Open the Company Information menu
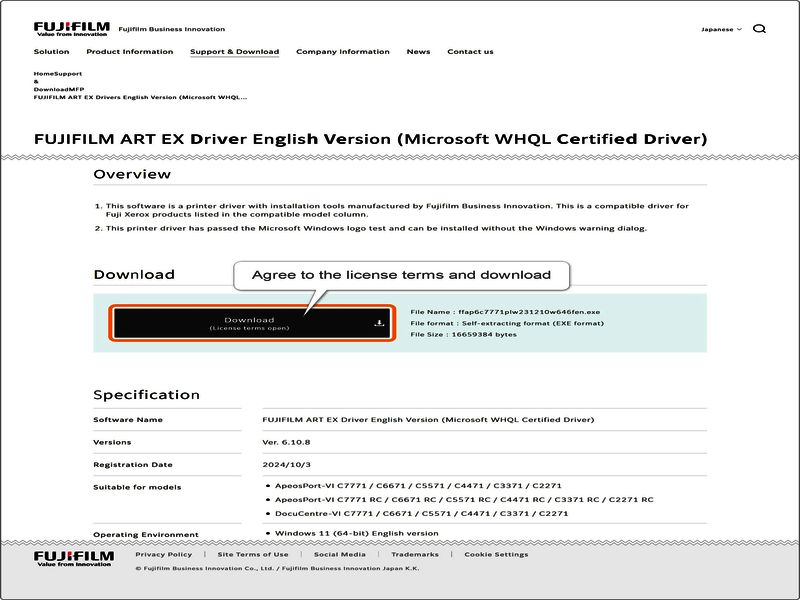 (343, 52)
